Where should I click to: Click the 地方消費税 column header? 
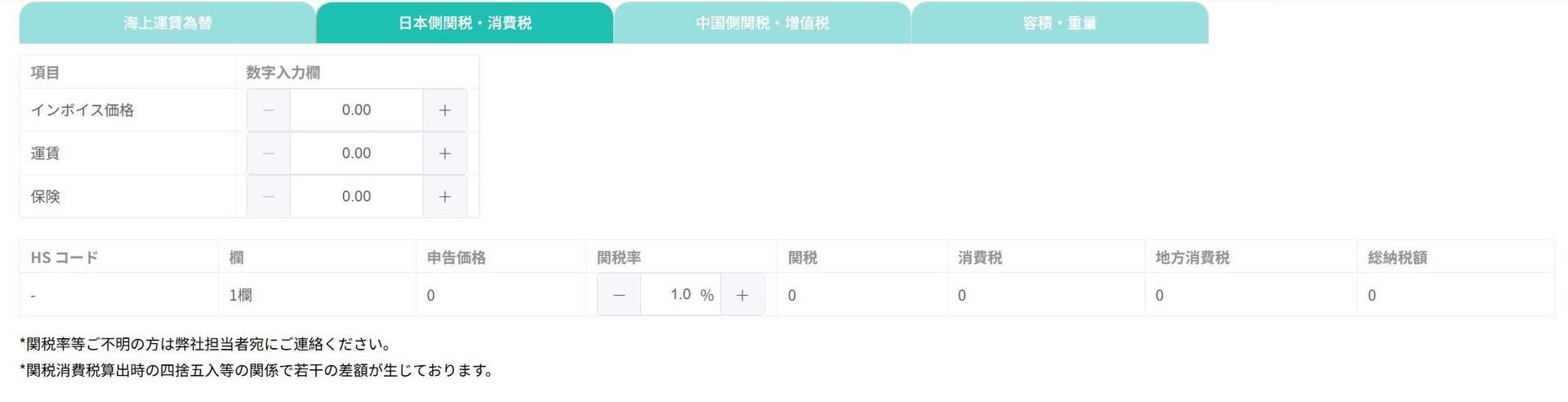pos(1250,257)
